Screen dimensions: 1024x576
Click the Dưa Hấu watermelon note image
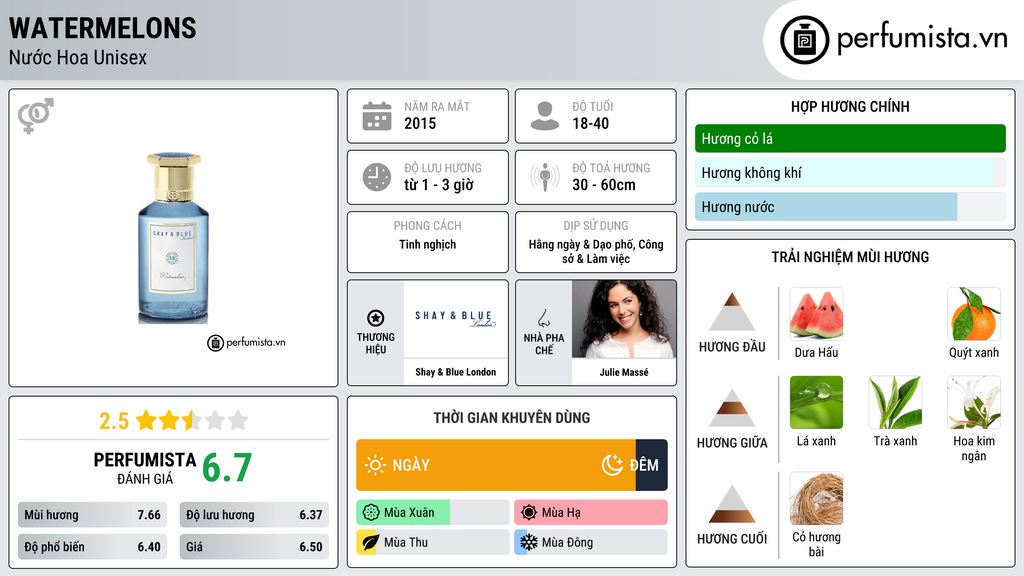(816, 314)
